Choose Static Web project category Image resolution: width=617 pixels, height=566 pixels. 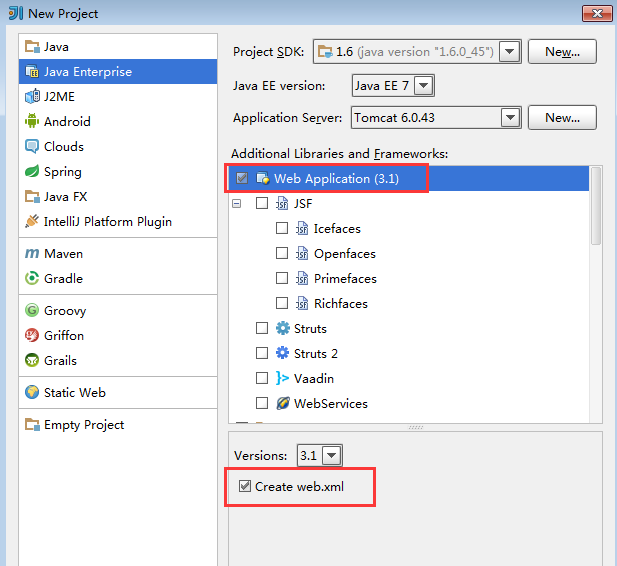click(x=74, y=393)
